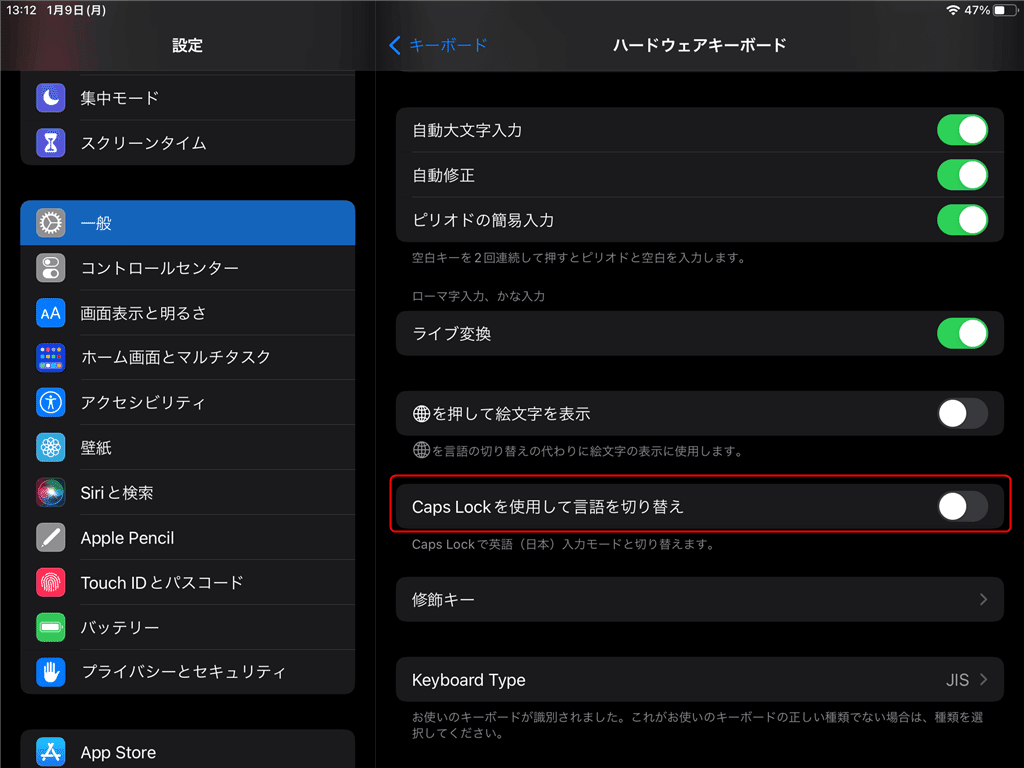The width and height of the screenshot is (1024, 768).
Task: Disable the 自動大文字入力 toggle
Action: [x=962, y=129]
